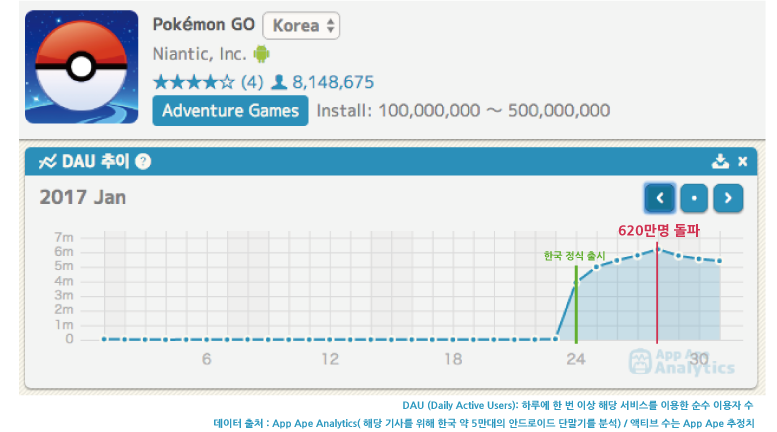Open the Korea country dropdown

(301, 25)
